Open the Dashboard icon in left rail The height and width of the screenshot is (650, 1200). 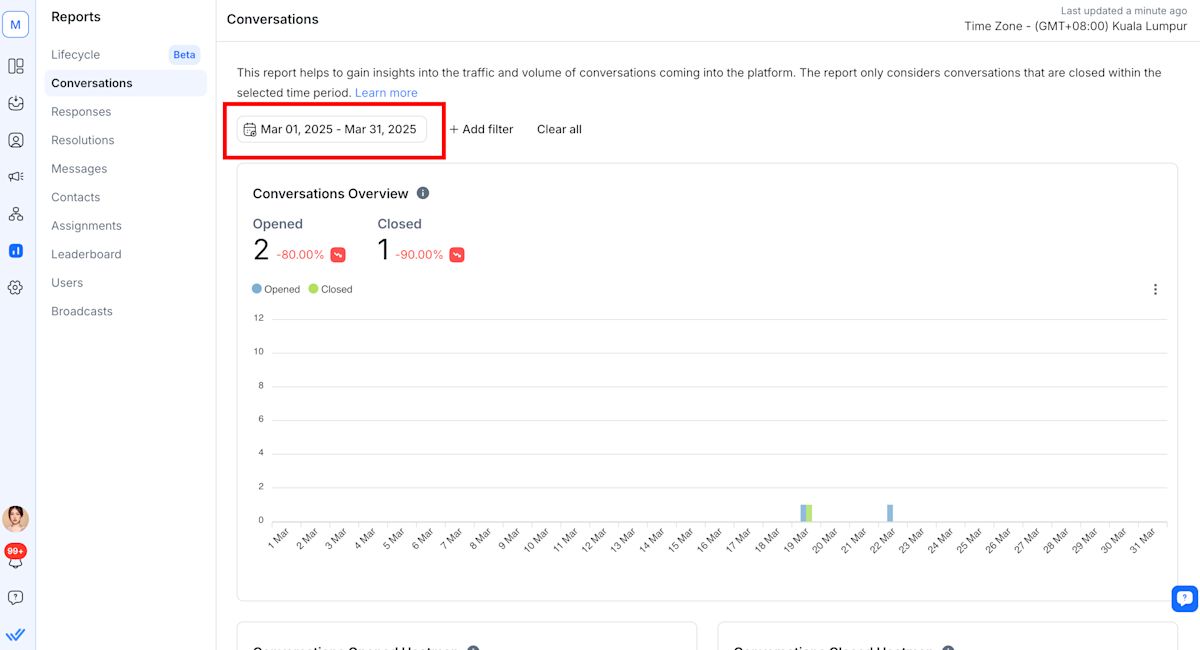pos(16,66)
